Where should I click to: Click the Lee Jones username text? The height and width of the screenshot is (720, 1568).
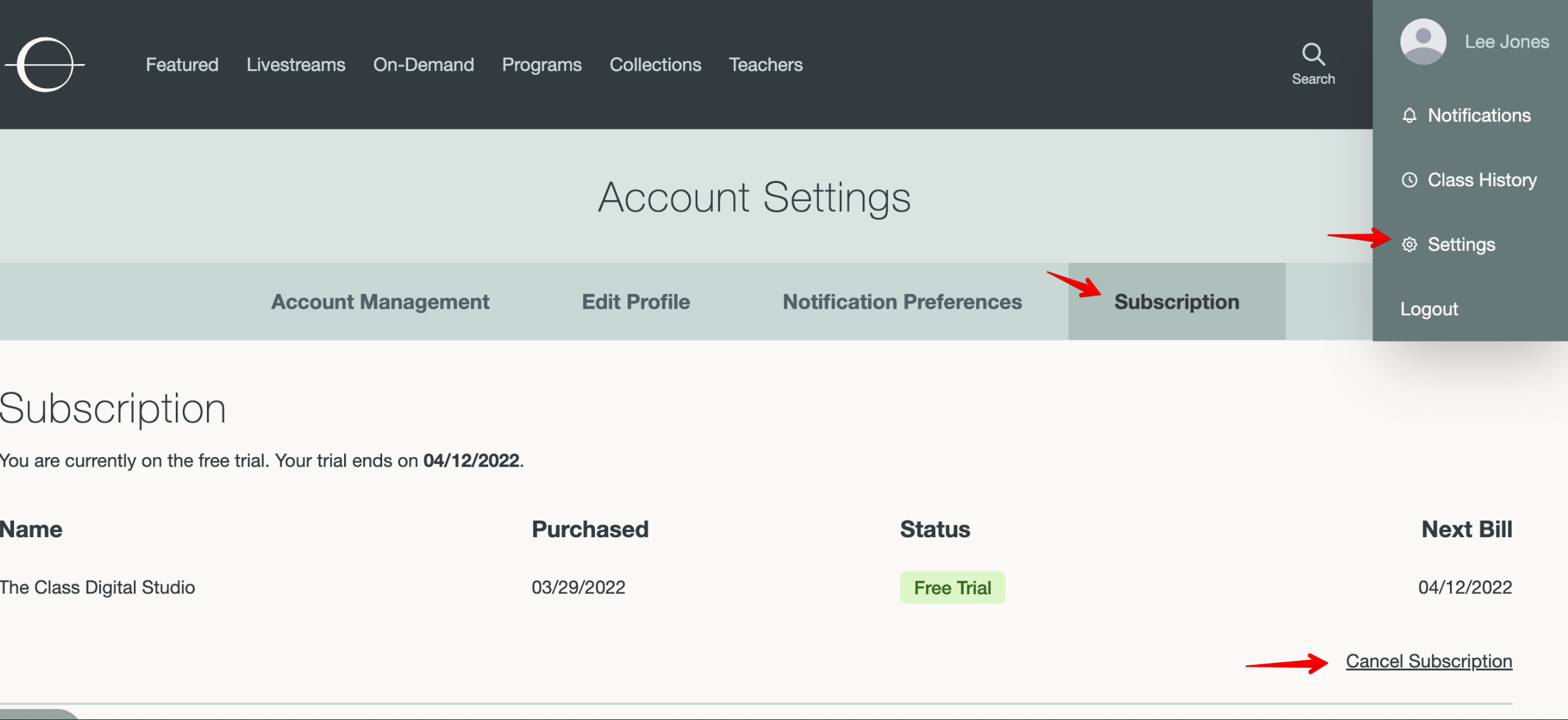coord(1506,42)
